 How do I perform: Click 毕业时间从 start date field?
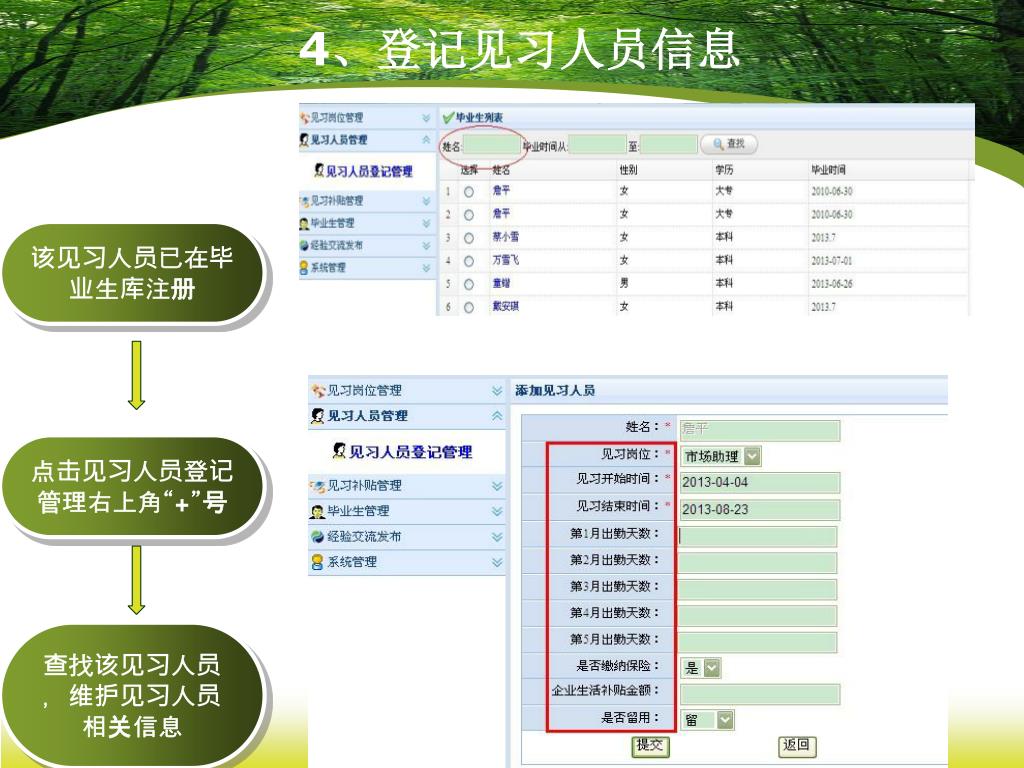click(x=598, y=144)
